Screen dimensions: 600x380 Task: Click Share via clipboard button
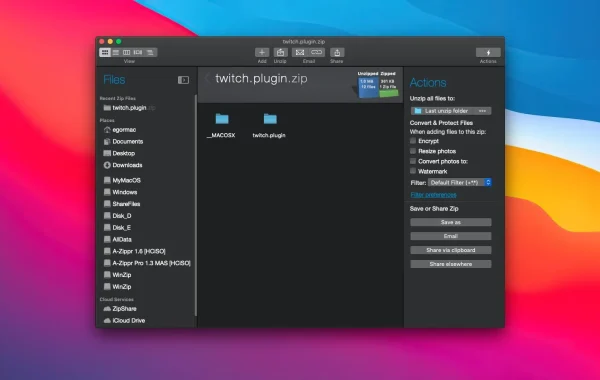point(451,250)
